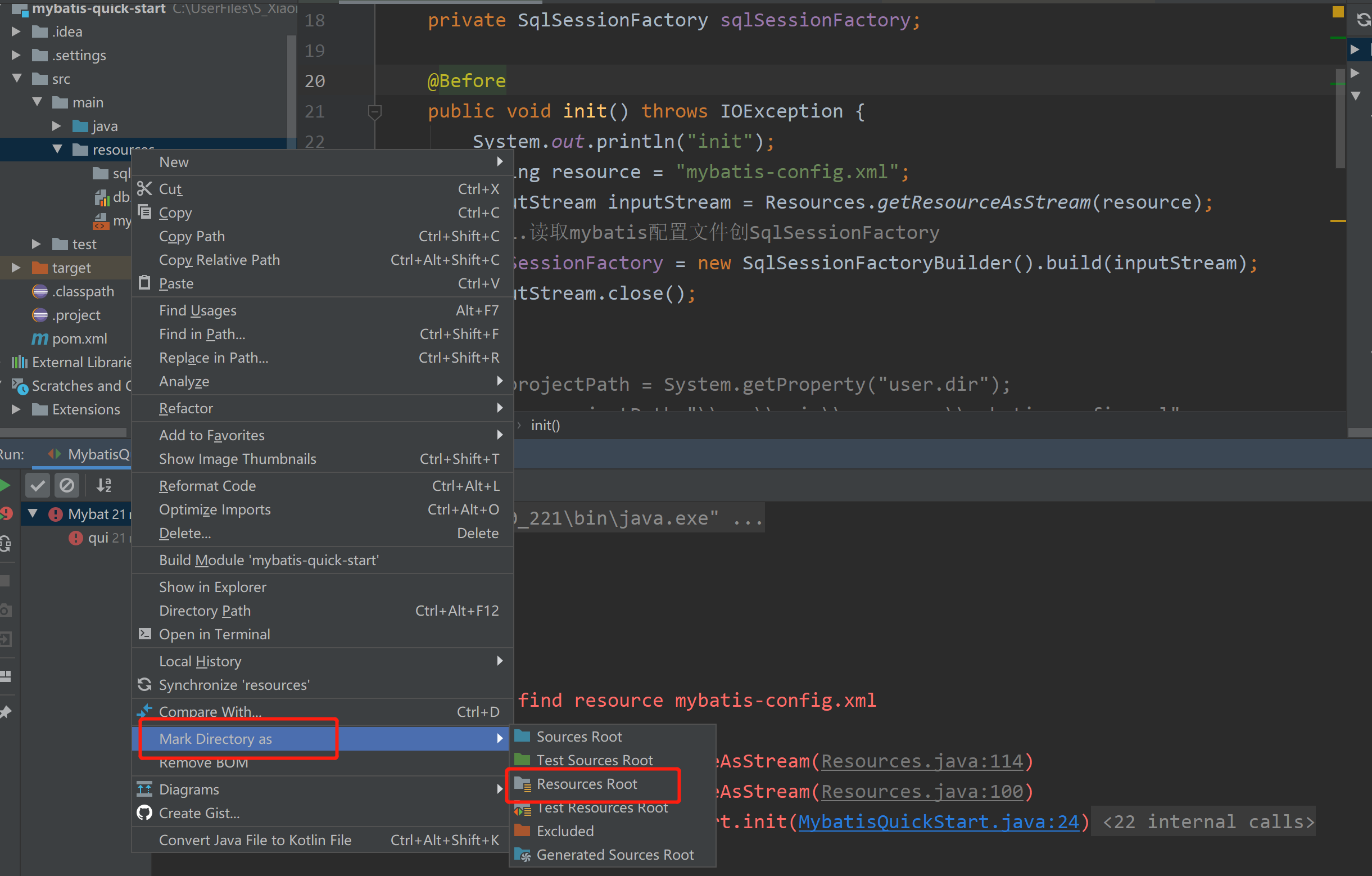Click the Cut scissors icon
This screenshot has height=876, width=1372.
pyautogui.click(x=144, y=188)
